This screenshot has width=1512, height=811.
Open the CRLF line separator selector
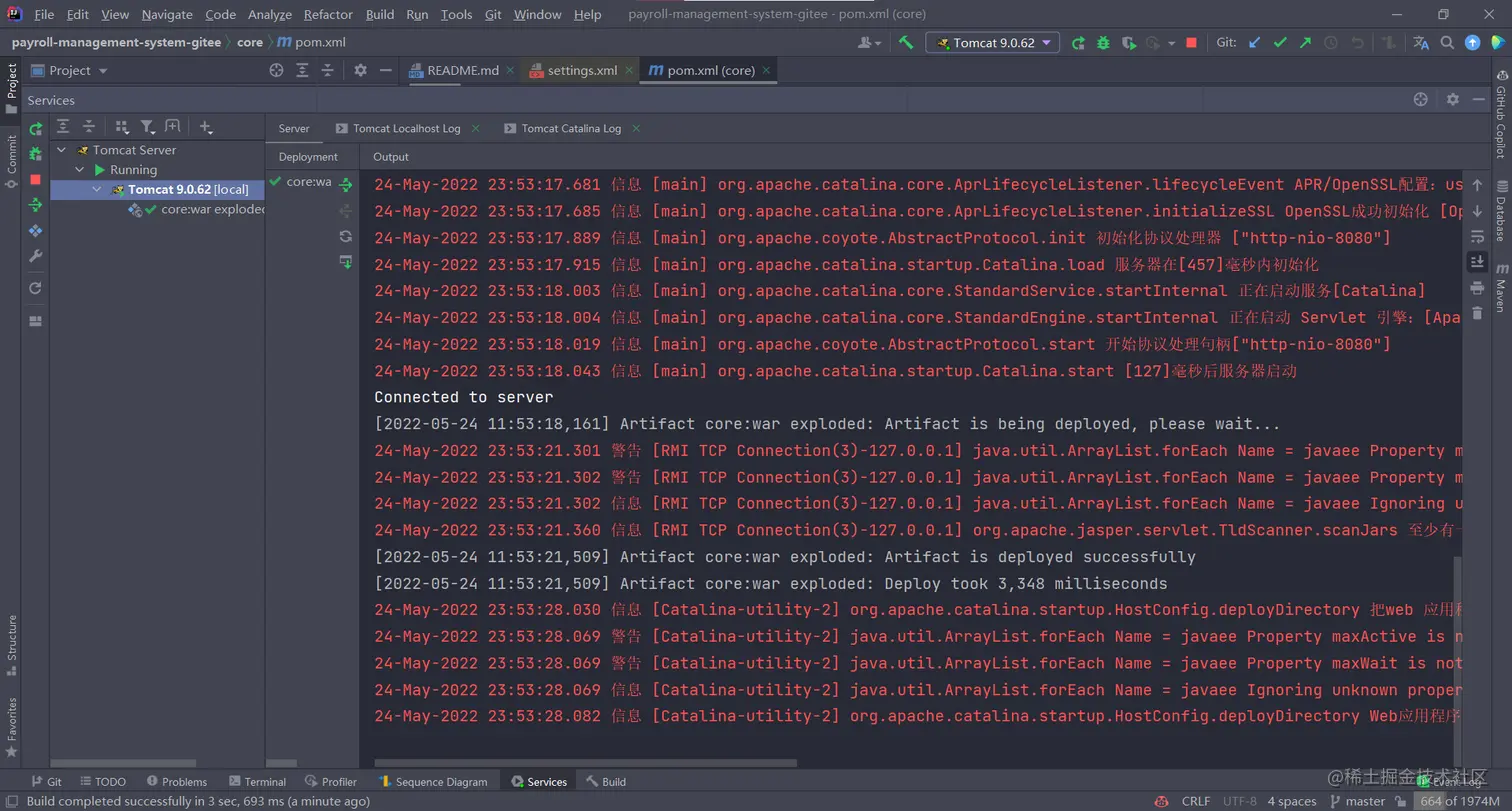(1195, 801)
